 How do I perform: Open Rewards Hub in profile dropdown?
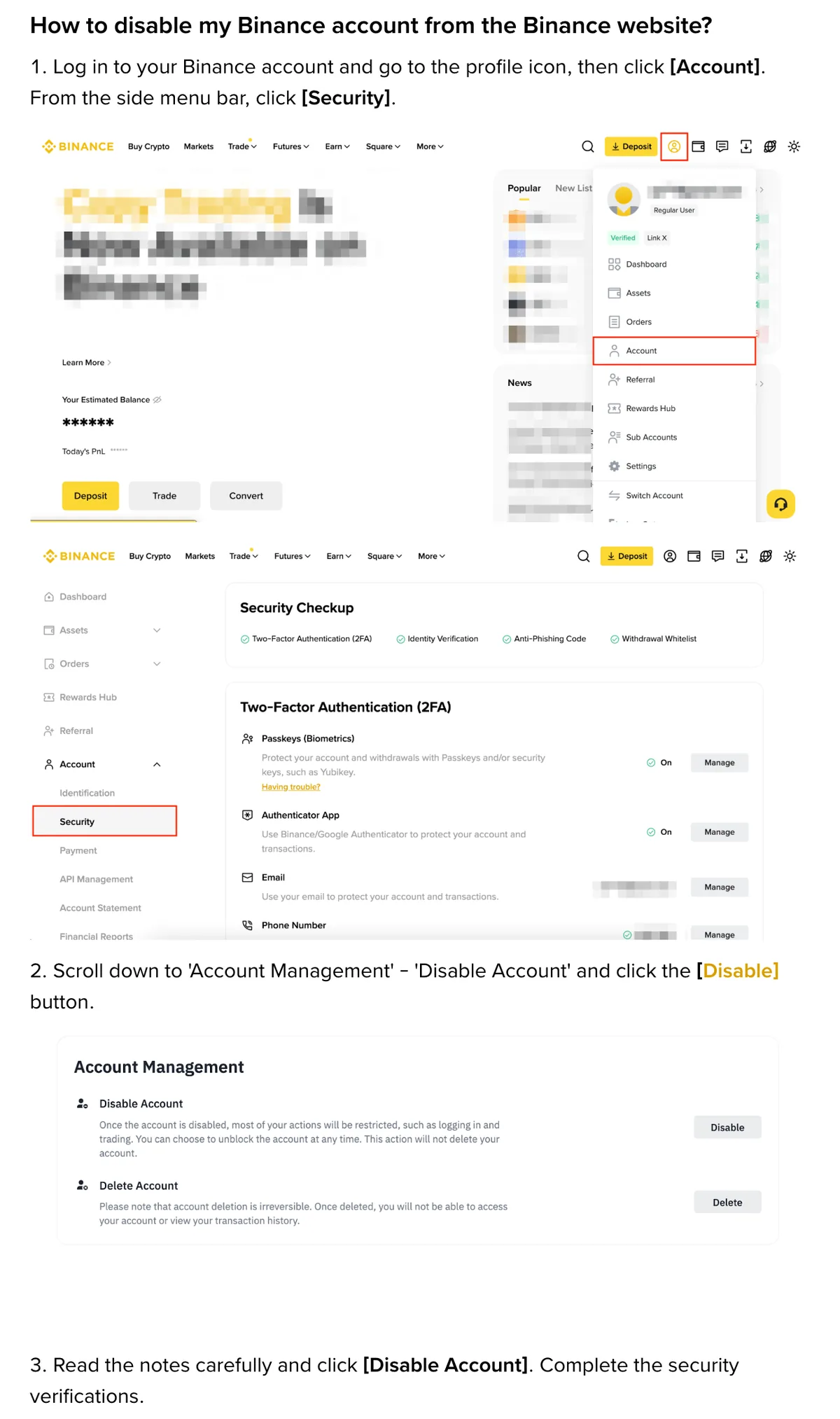coord(674,408)
